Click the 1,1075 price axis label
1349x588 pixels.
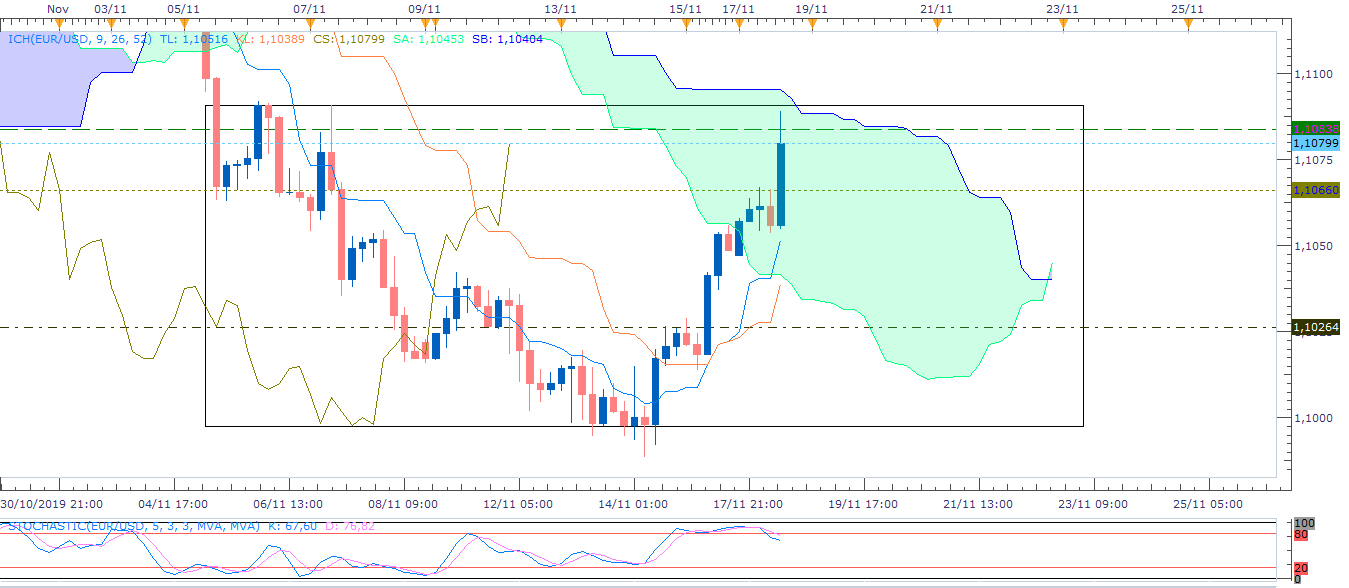click(x=1313, y=160)
